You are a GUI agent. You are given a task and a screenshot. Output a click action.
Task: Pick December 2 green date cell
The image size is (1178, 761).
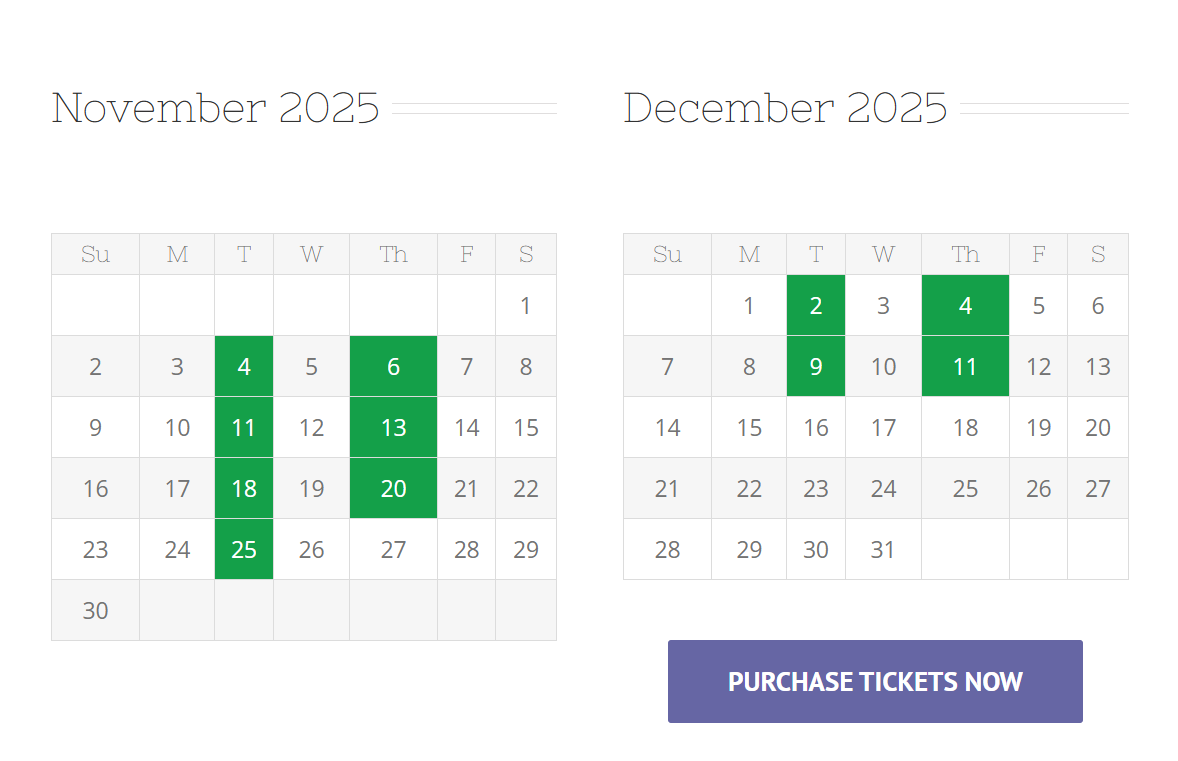coord(816,305)
